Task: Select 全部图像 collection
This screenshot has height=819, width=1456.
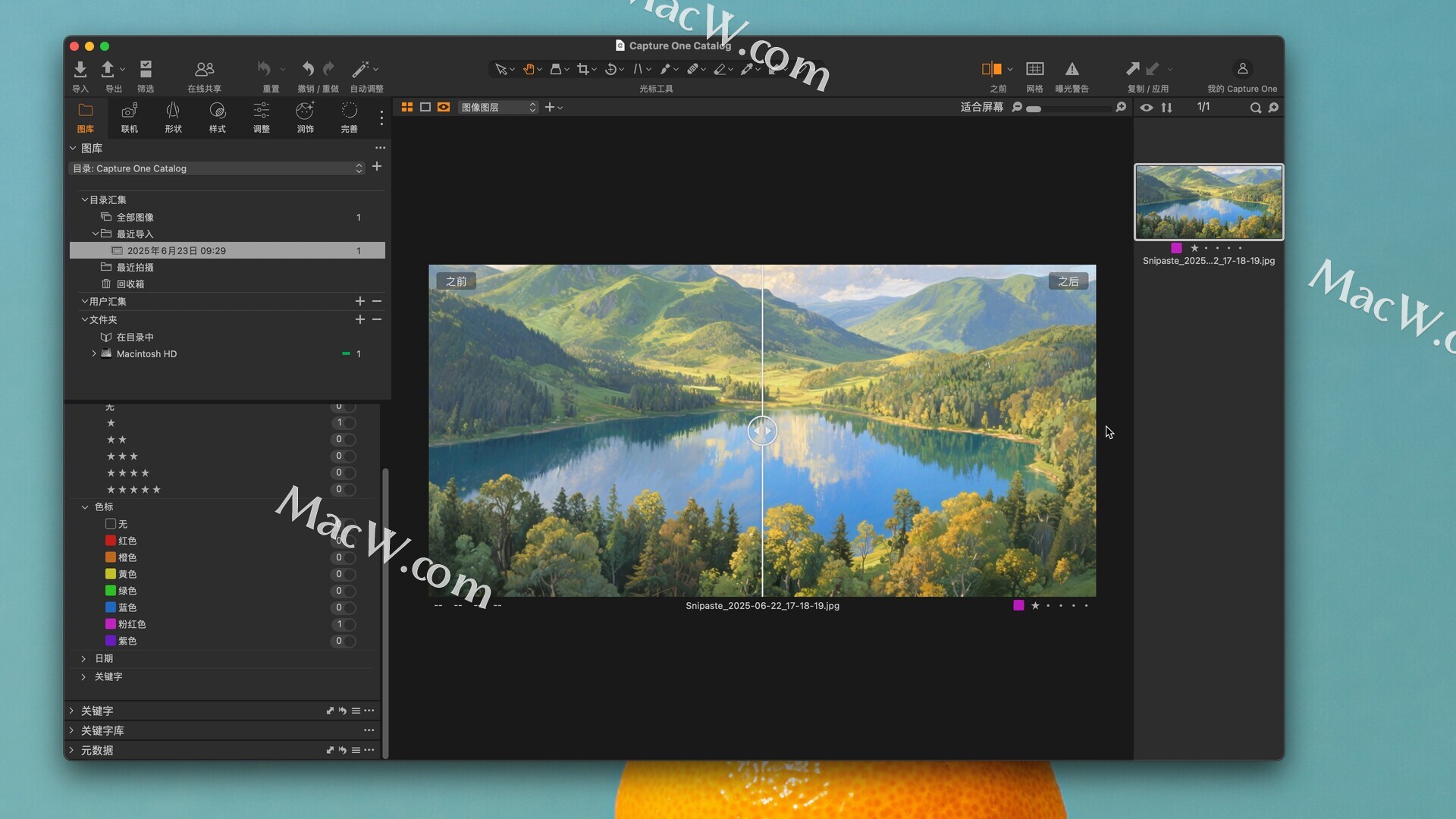Action: [x=135, y=218]
